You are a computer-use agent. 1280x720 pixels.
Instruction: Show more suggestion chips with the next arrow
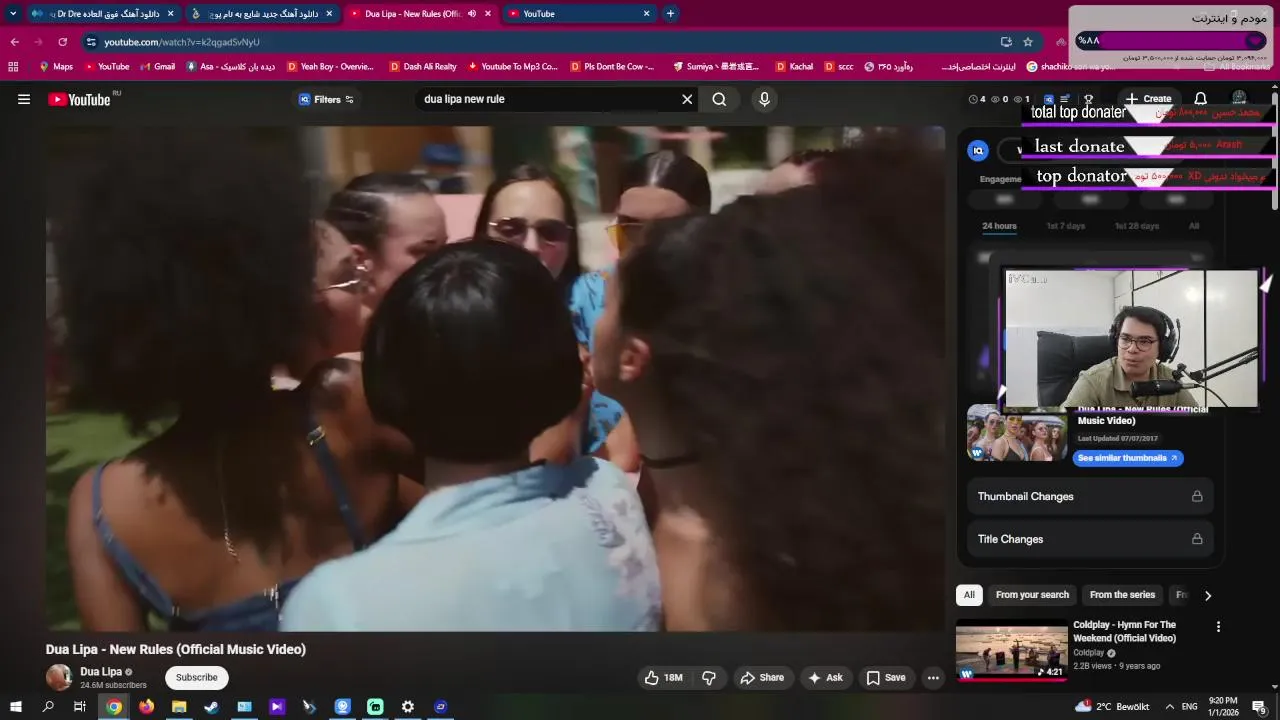tap(1207, 595)
